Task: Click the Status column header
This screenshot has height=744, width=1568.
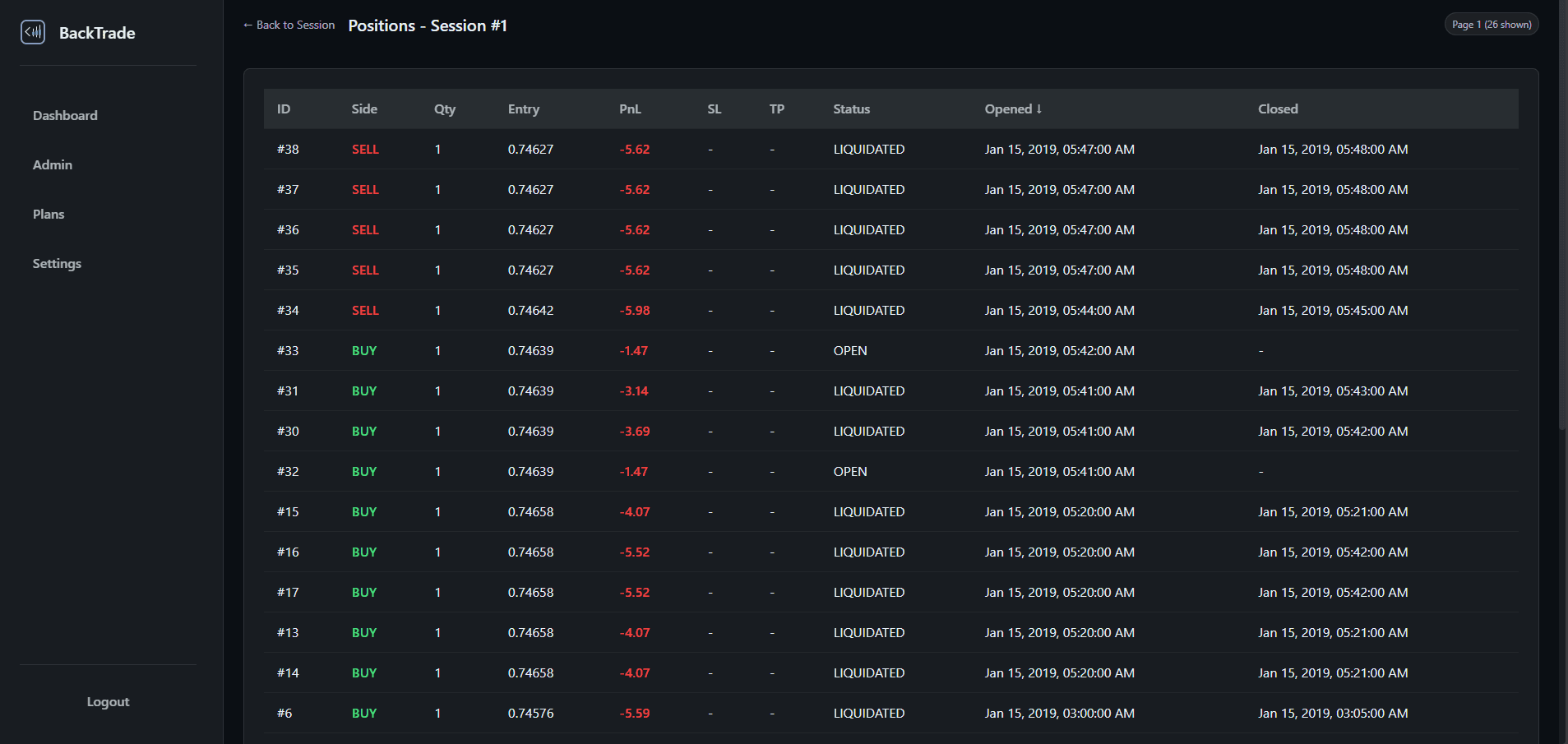Action: tap(851, 109)
